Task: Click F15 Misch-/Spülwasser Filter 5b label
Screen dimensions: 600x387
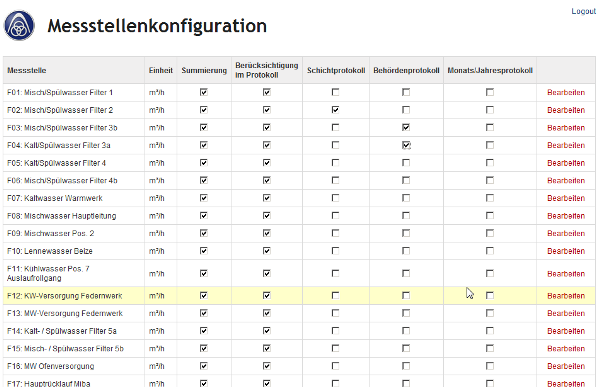Action: pyautogui.click(x=65, y=348)
